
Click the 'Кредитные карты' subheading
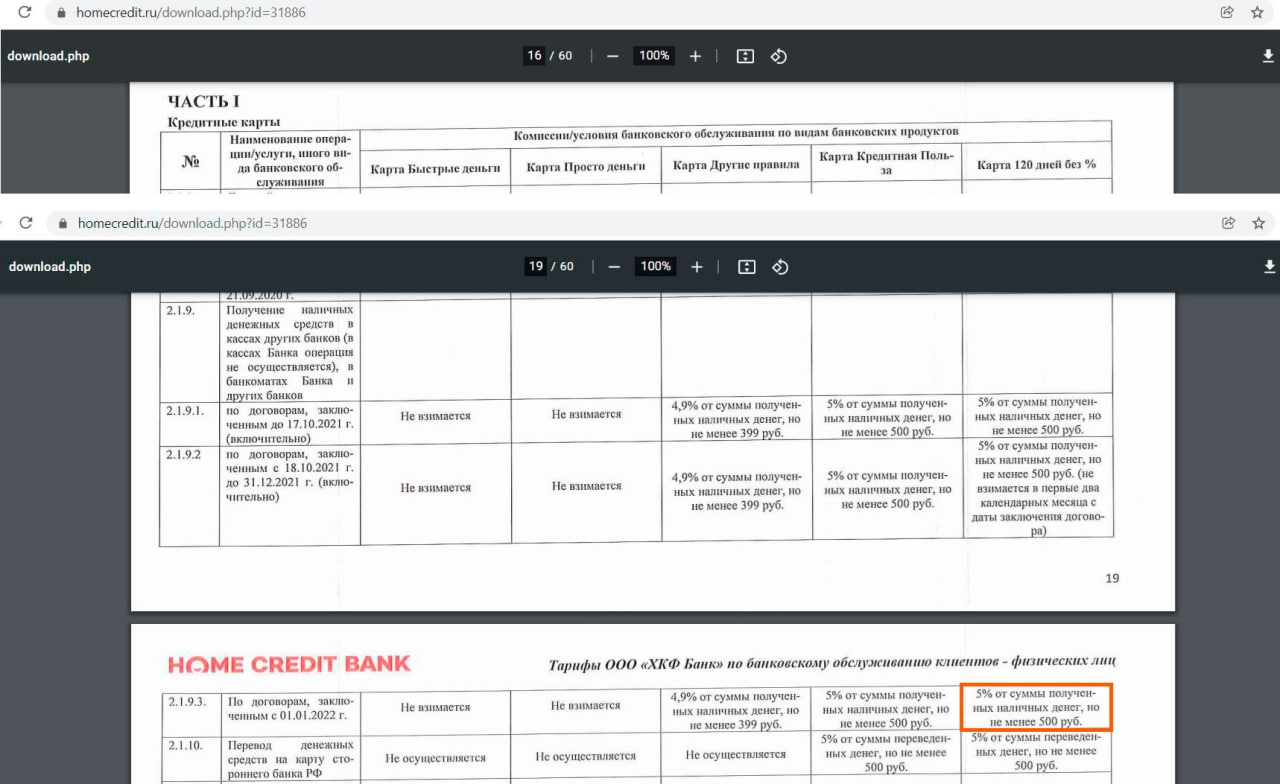[223, 122]
